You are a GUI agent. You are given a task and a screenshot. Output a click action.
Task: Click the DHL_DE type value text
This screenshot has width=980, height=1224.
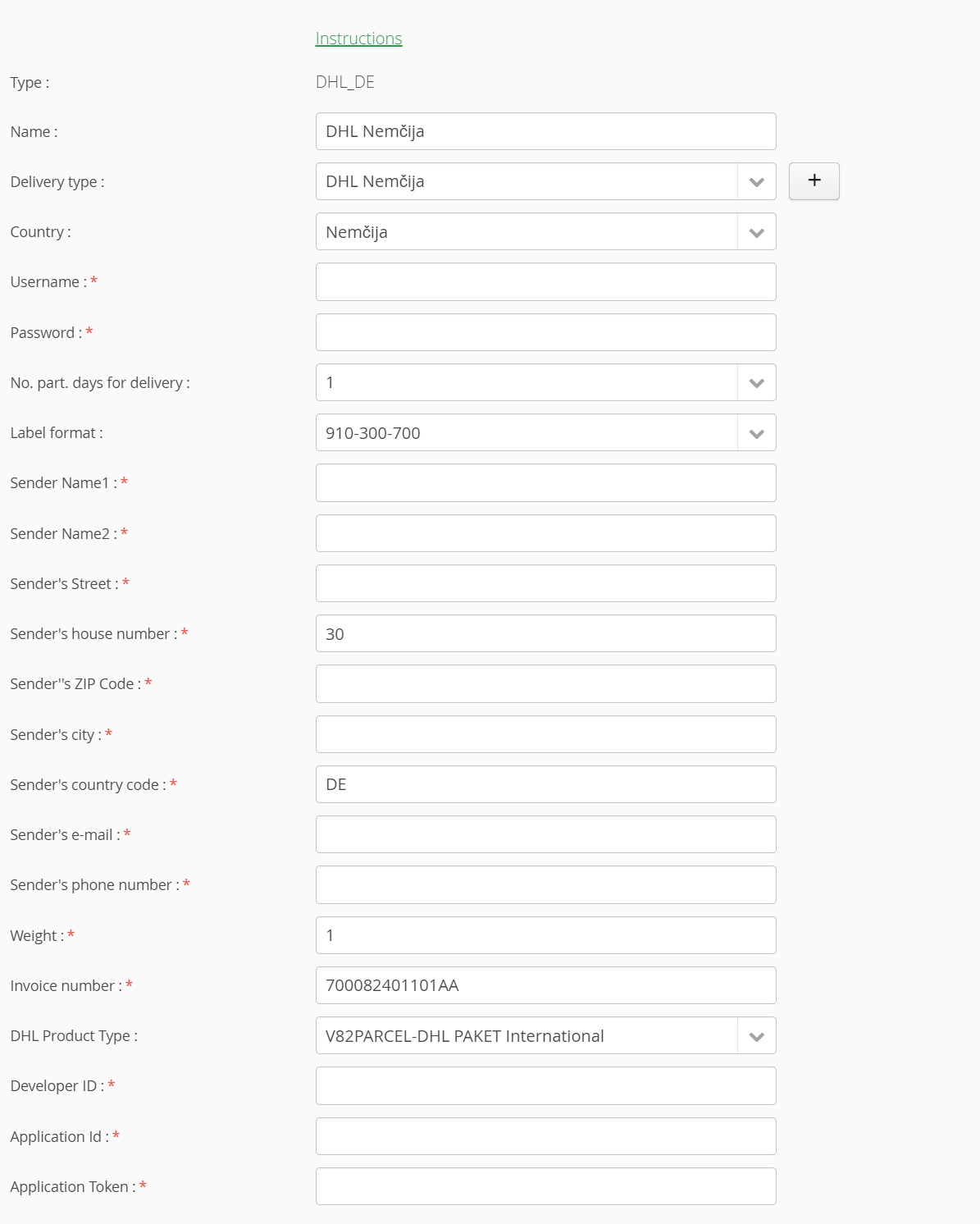click(x=345, y=82)
